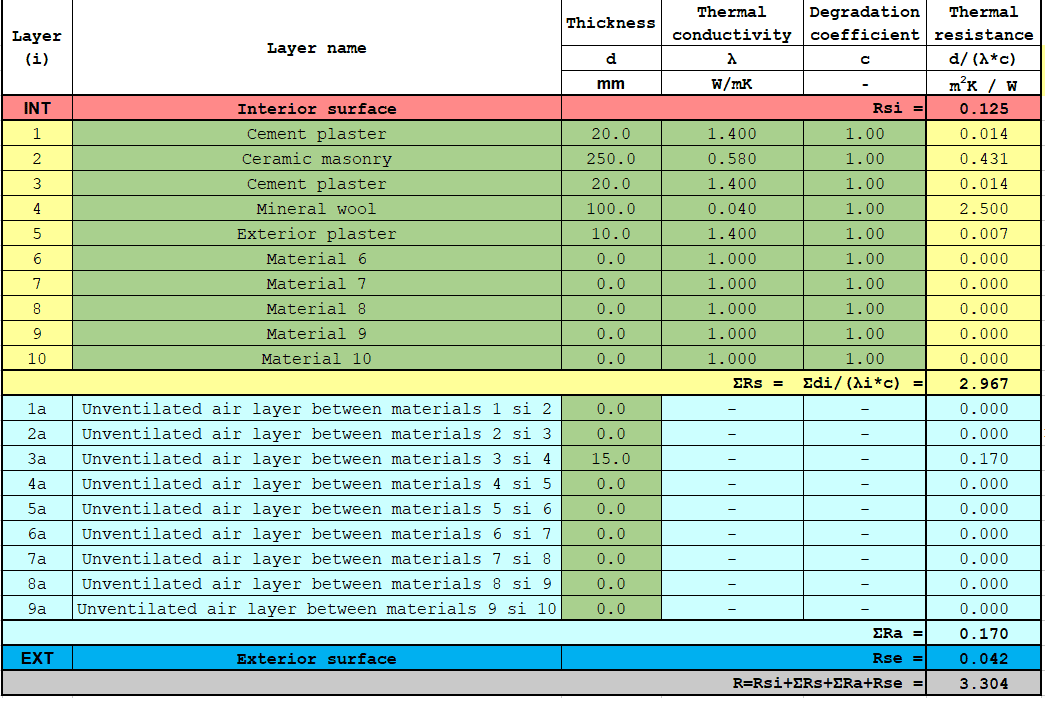1045x706 pixels.
Task: Click air layer 3a thickness cell 15.0
Action: [611, 459]
